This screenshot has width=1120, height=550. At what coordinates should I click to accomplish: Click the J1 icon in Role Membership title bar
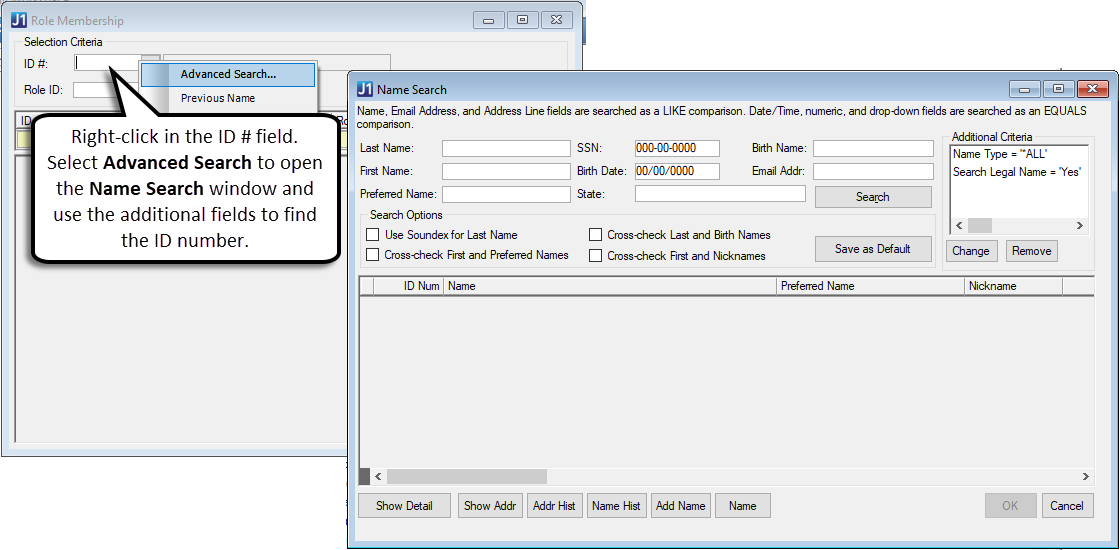point(19,21)
